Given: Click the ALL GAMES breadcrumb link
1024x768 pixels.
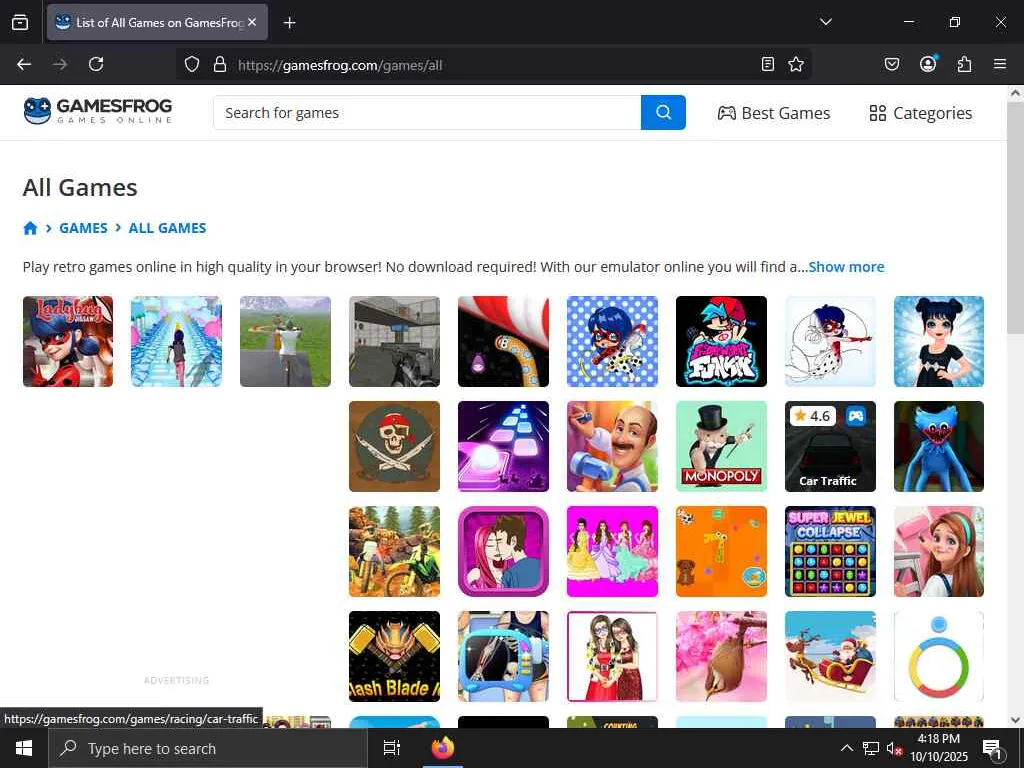Looking at the screenshot, I should coord(167,228).
